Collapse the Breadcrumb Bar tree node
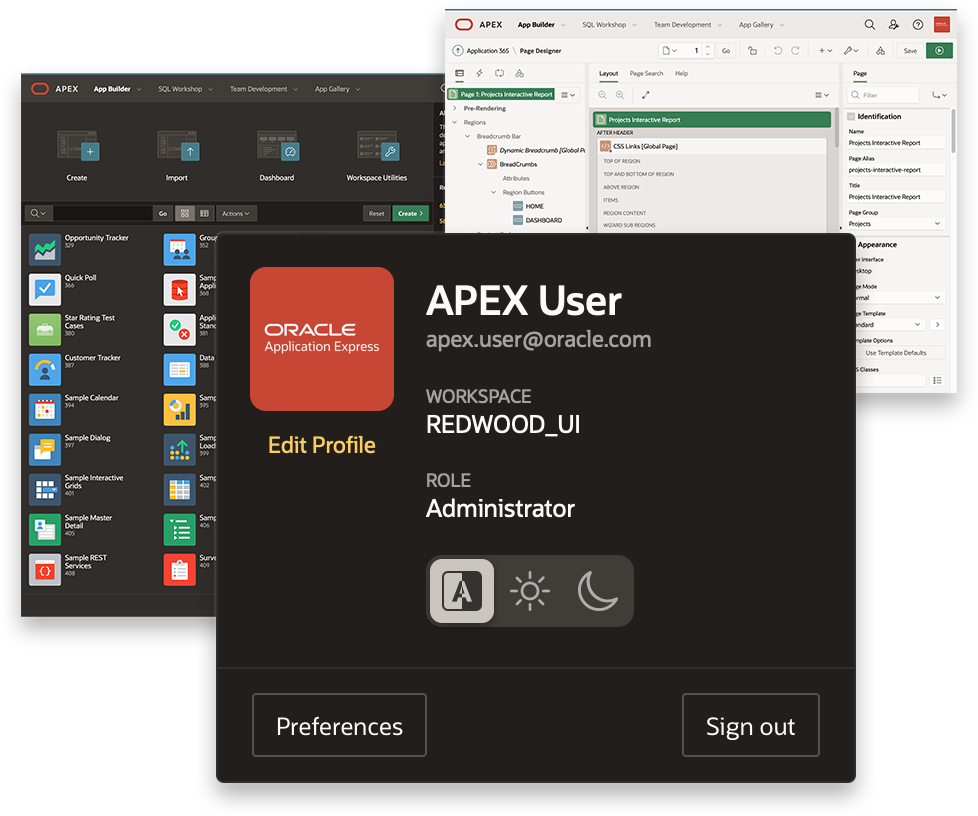978x816 pixels. (x=467, y=136)
